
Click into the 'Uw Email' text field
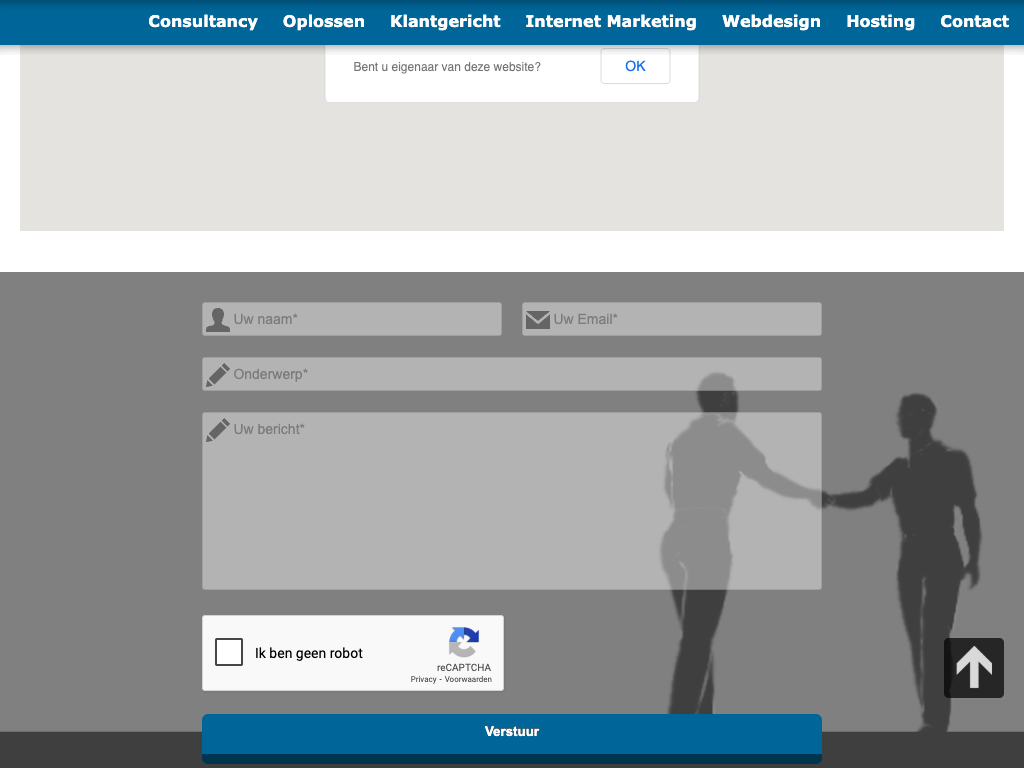pyautogui.click(x=685, y=320)
